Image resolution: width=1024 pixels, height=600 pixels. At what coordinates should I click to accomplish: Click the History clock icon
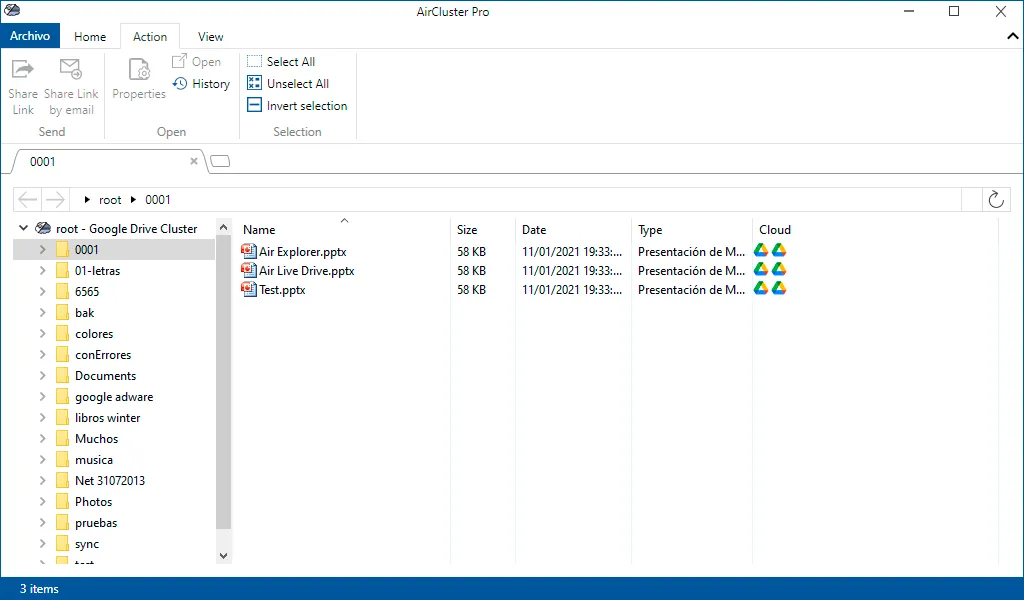(x=180, y=84)
